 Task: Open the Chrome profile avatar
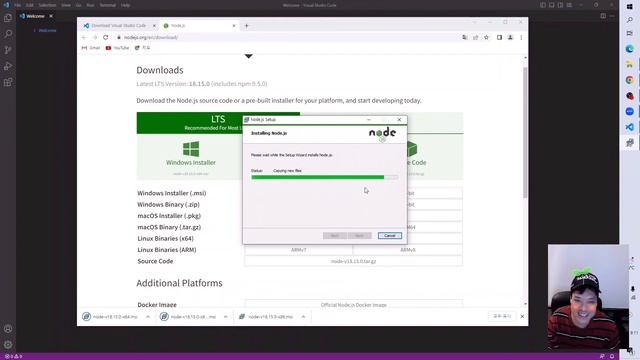tap(510, 38)
